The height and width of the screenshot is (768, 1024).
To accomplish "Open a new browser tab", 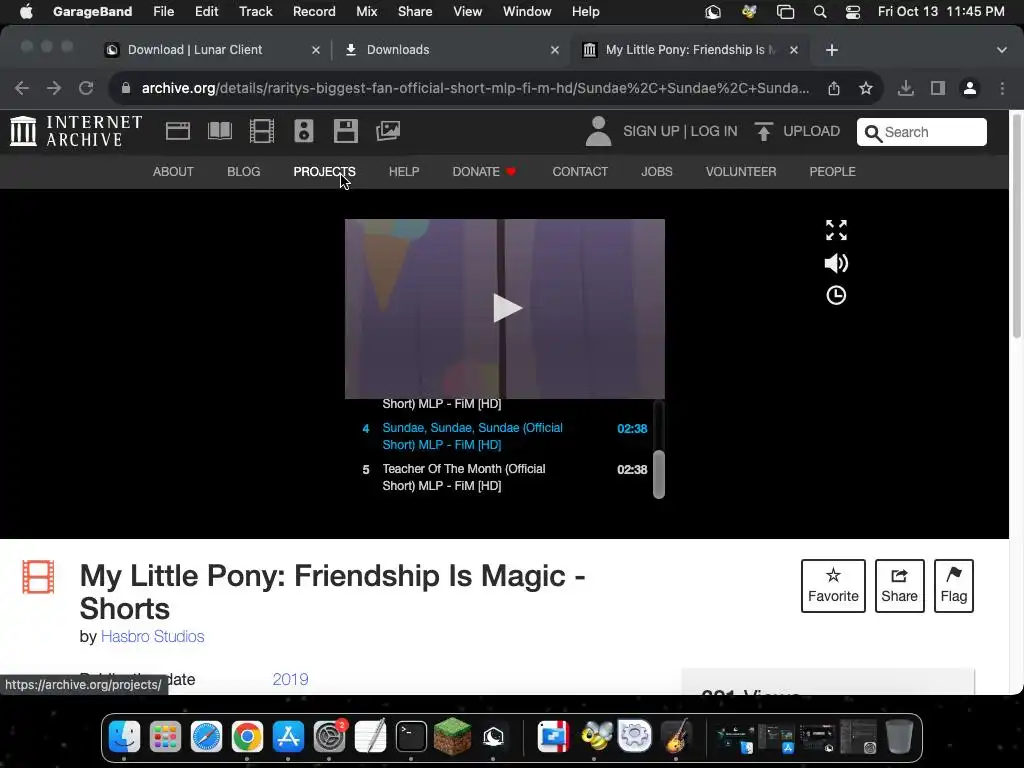I will pos(831,50).
